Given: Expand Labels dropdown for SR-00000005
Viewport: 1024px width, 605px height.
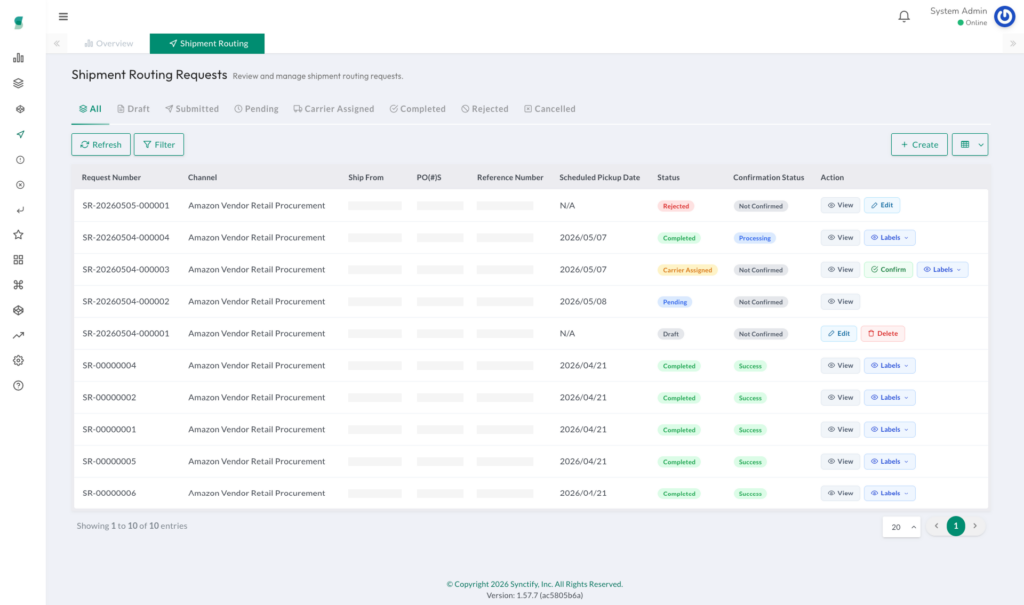Looking at the screenshot, I should pos(889,461).
